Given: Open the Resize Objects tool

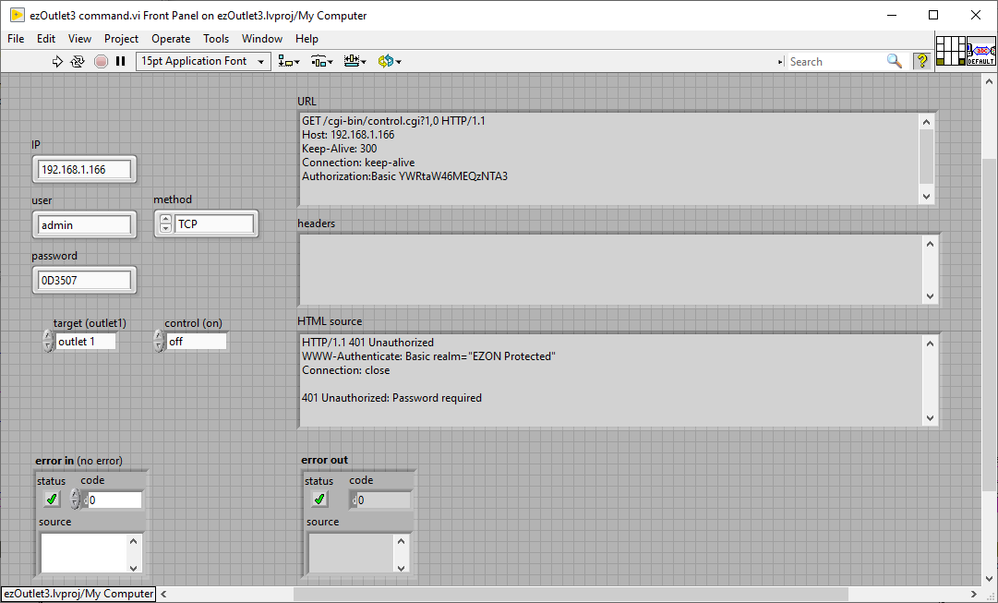Looking at the screenshot, I should [354, 62].
